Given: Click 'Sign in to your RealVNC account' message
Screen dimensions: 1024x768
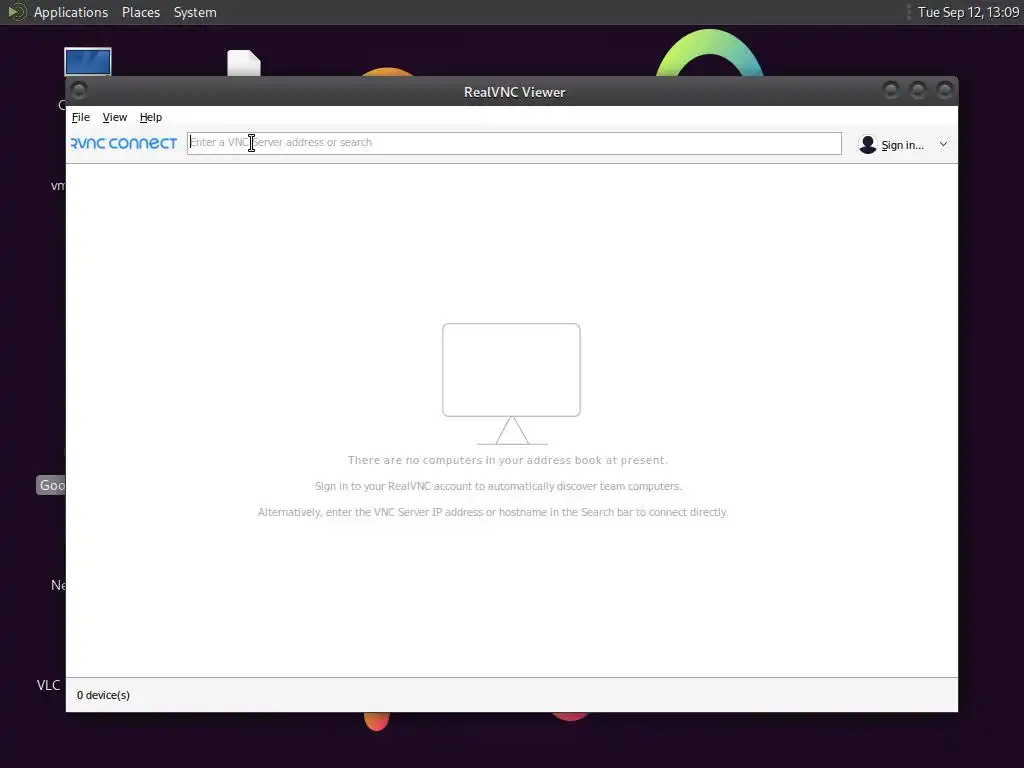Looking at the screenshot, I should click(x=498, y=486).
